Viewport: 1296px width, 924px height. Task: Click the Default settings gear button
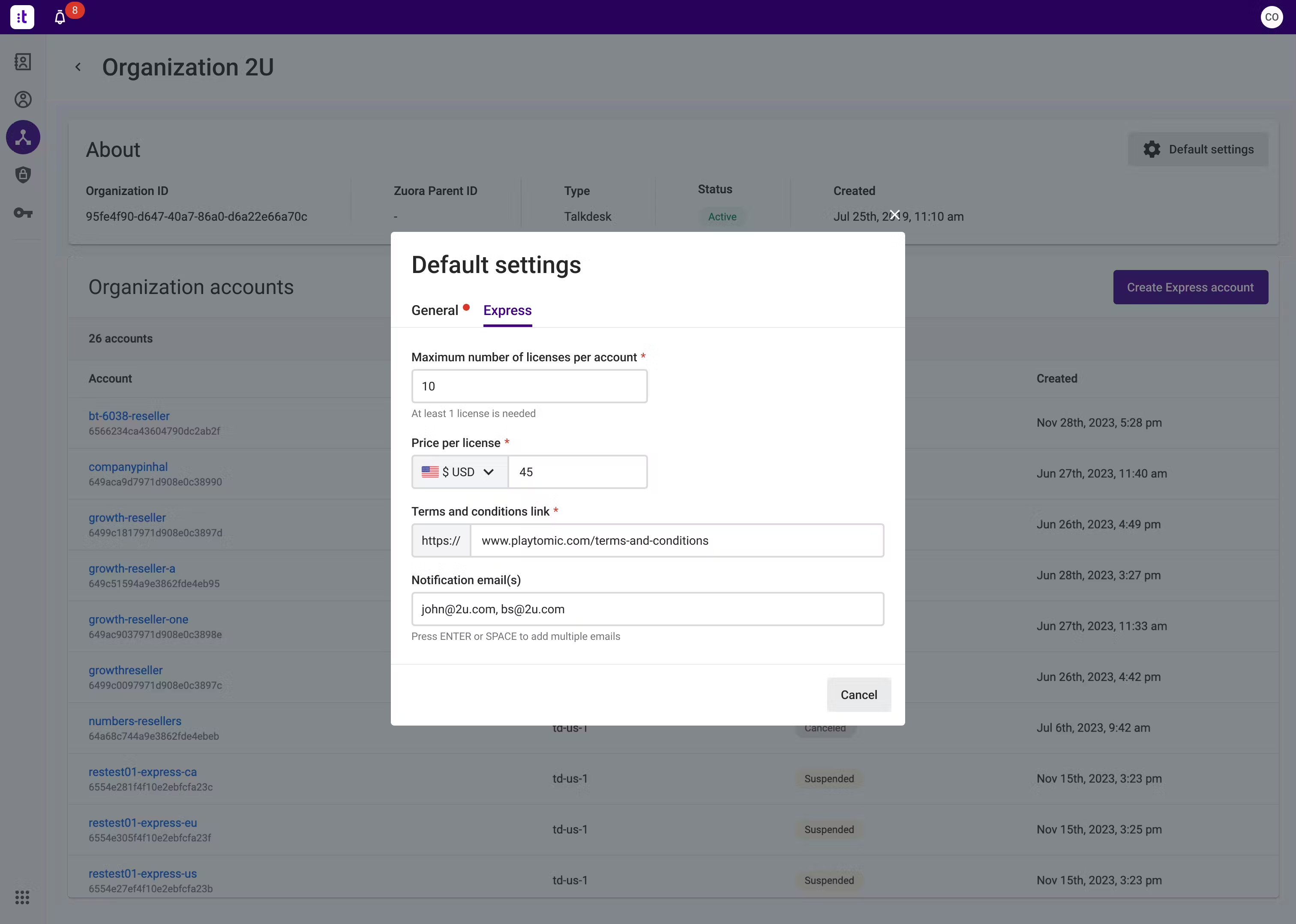click(x=1198, y=150)
